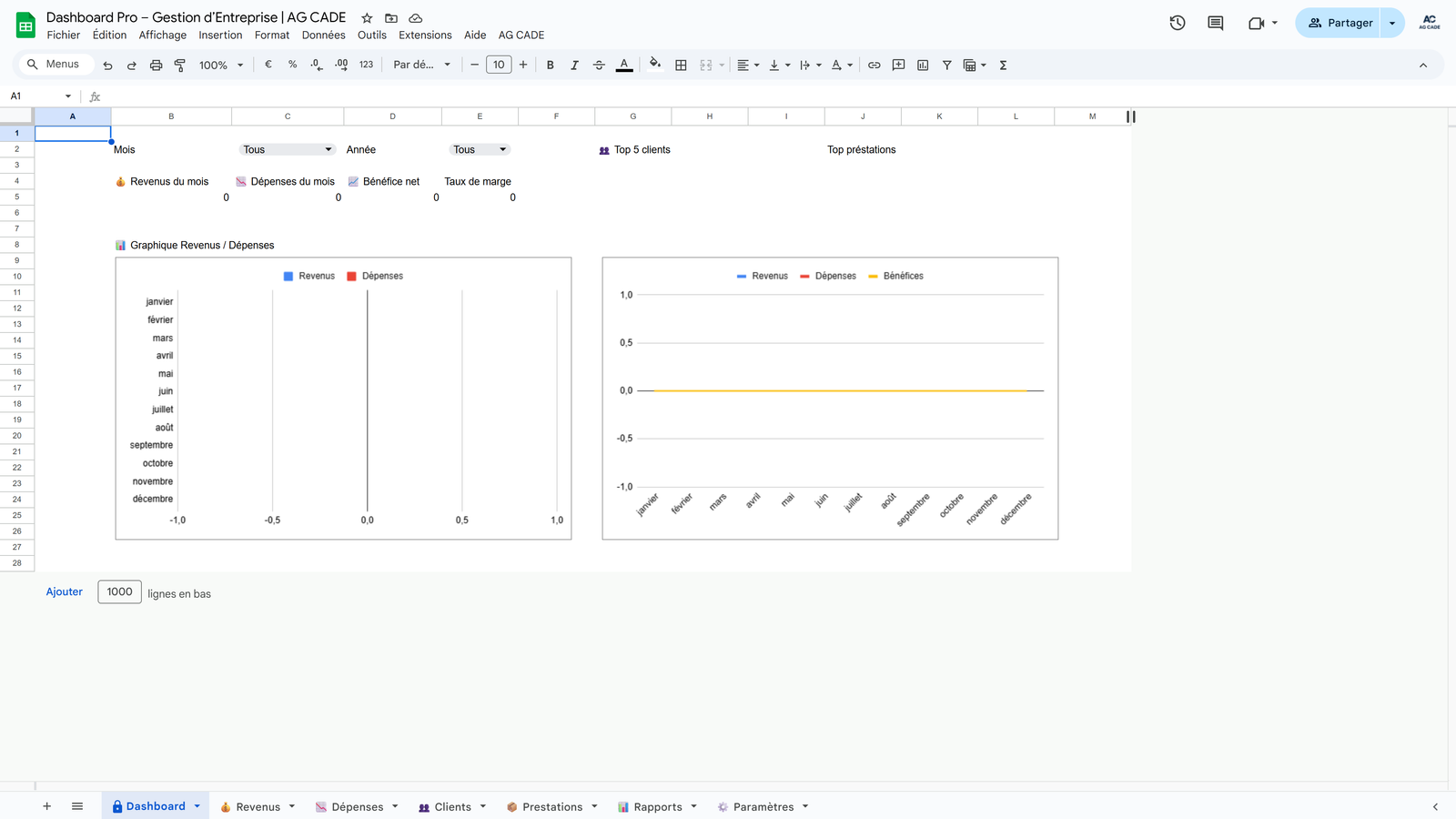This screenshot has height=819, width=1456.
Task: Toggle strikethrough formatting
Action: (x=599, y=65)
